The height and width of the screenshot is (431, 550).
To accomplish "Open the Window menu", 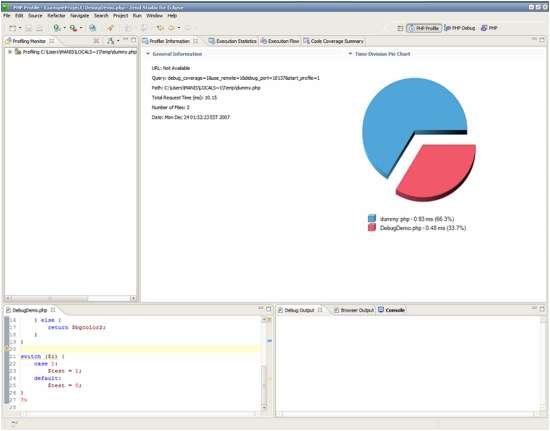I will [x=154, y=16].
